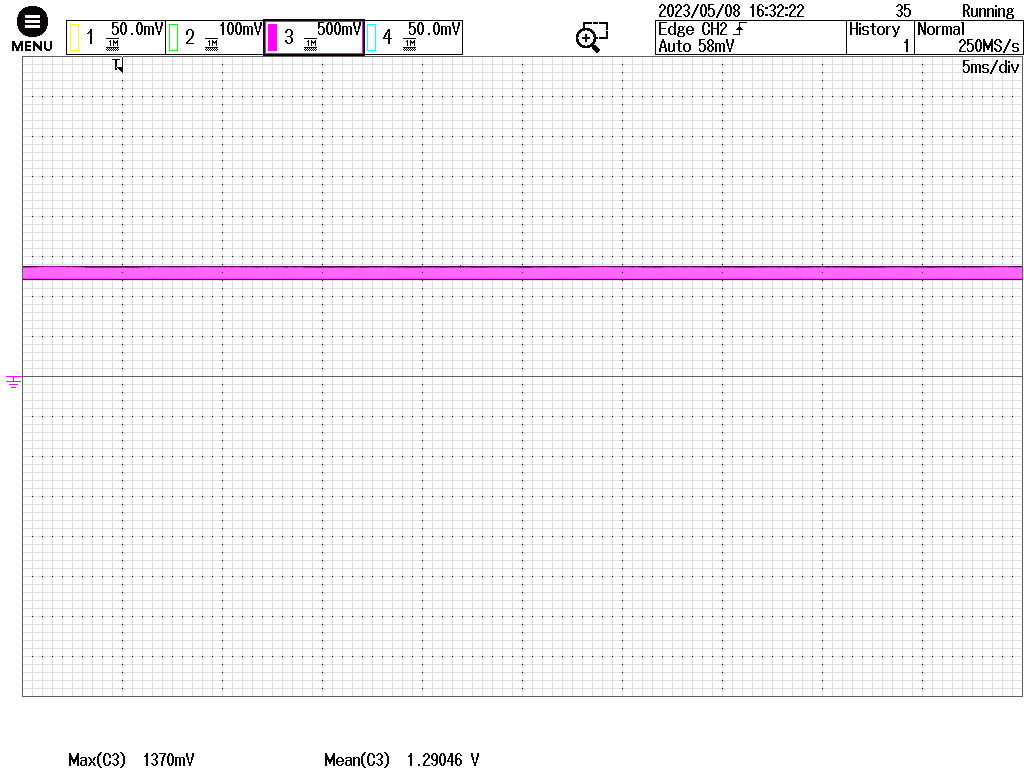The height and width of the screenshot is (768, 1024).
Task: Click the Running status indicator
Action: [x=987, y=11]
